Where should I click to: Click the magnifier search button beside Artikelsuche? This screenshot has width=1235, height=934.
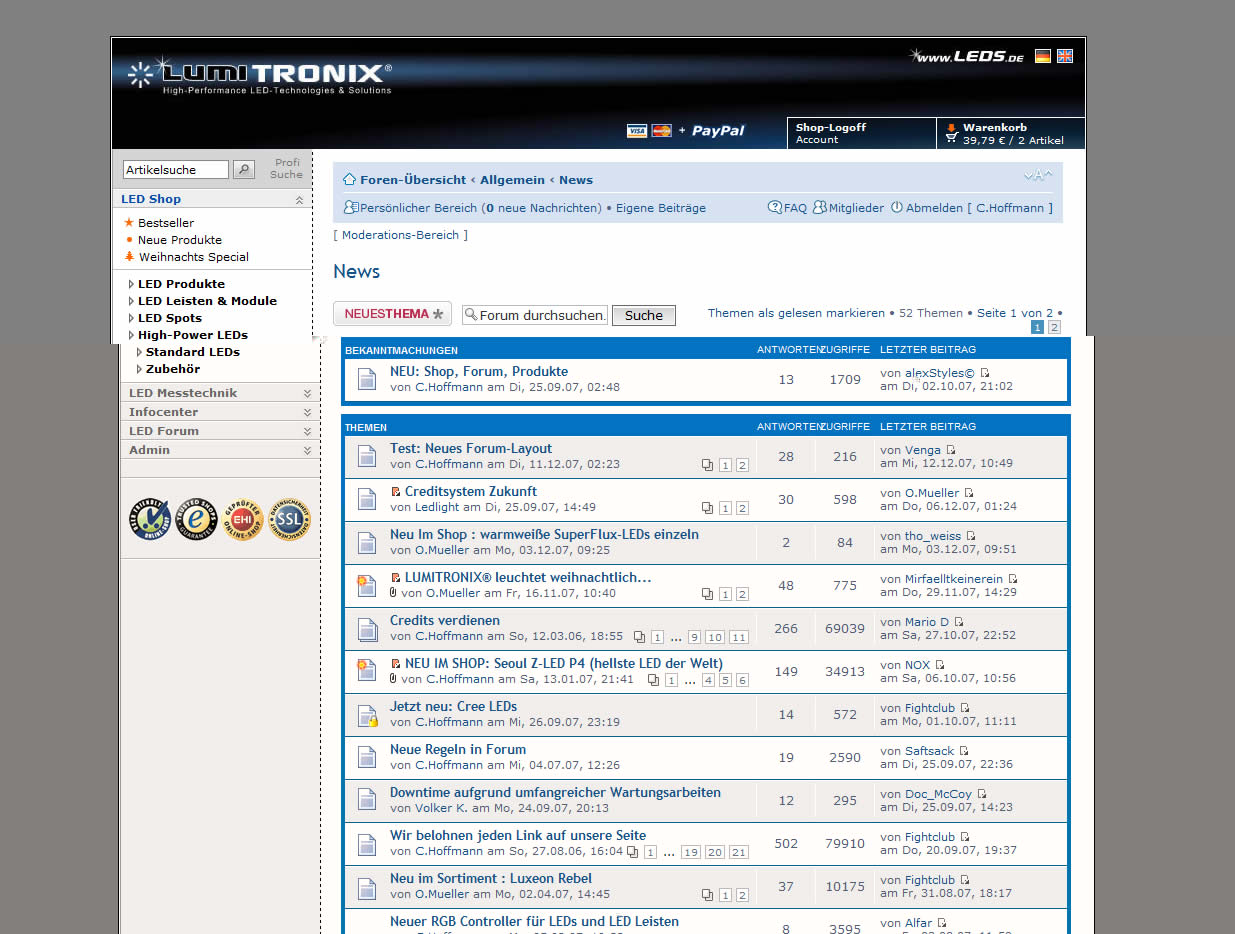(x=243, y=170)
